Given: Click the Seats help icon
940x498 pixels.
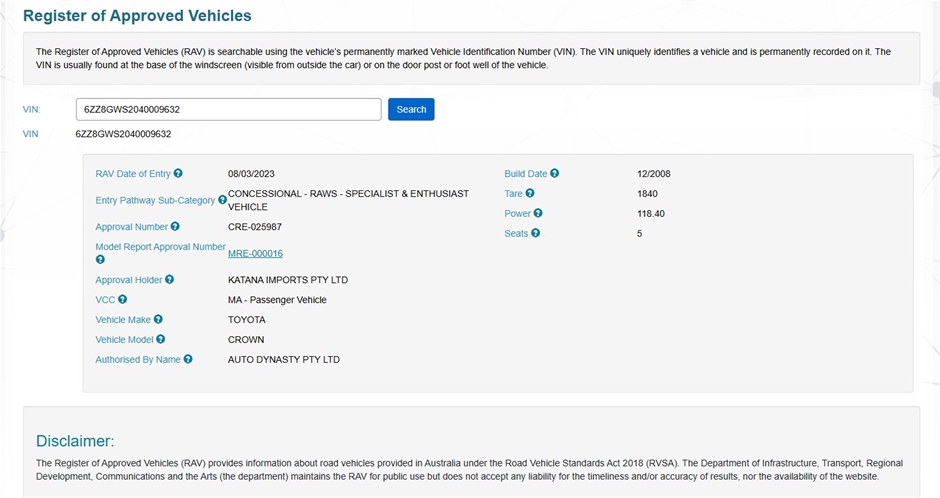Looking at the screenshot, I should pyautogui.click(x=535, y=234).
